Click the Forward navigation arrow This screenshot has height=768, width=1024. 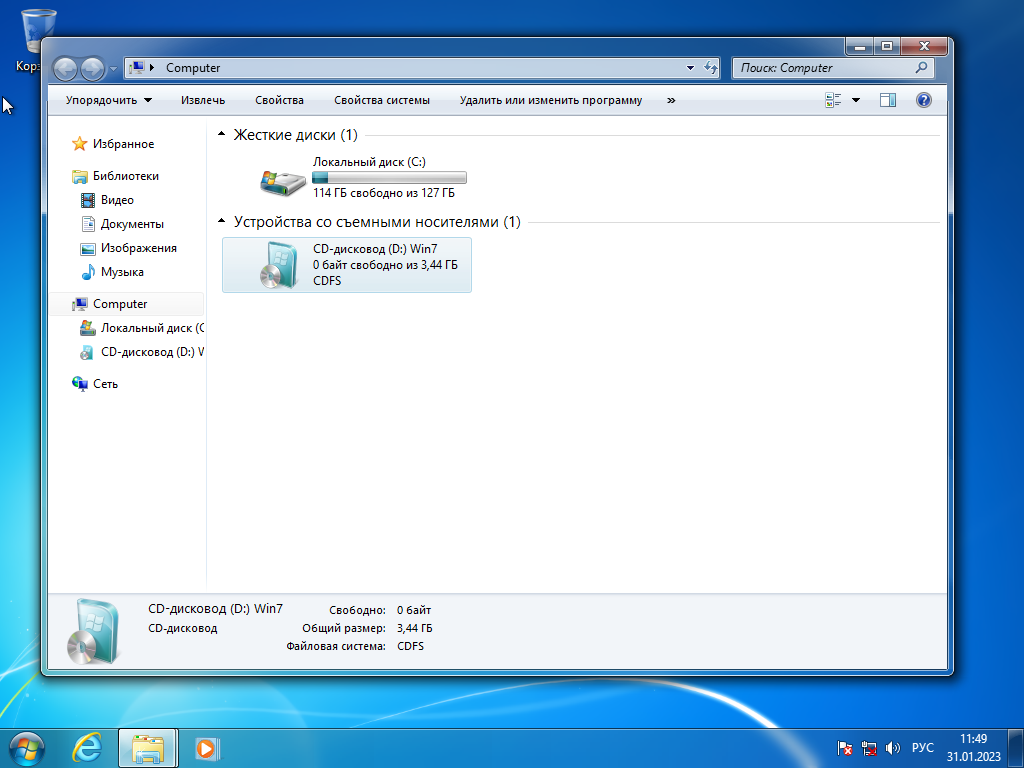point(92,68)
